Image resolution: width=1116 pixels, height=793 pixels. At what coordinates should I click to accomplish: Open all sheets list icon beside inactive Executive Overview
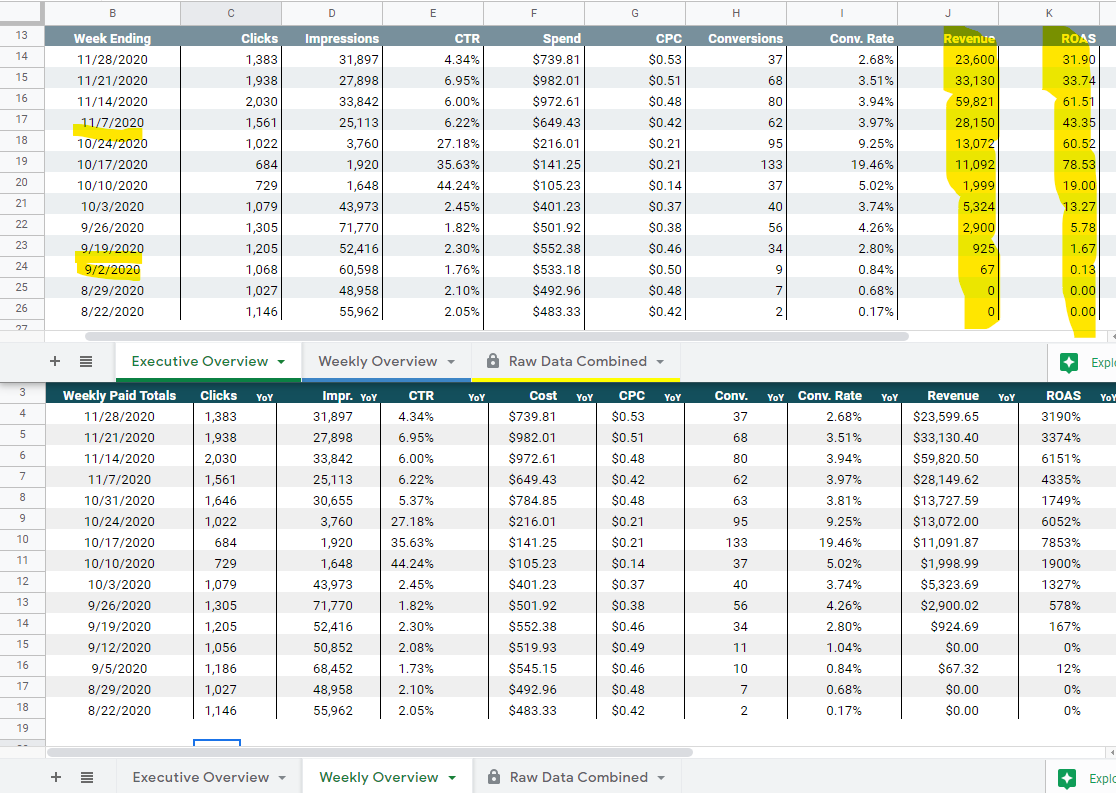(x=87, y=777)
